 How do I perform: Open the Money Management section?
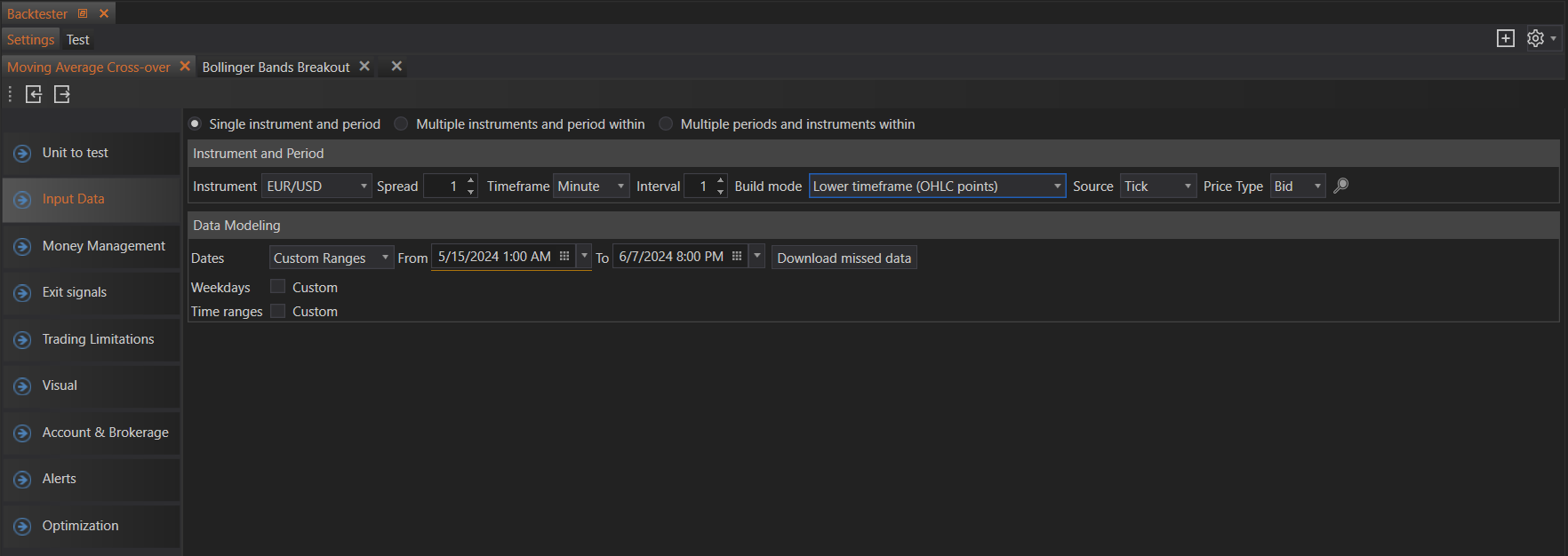tap(103, 246)
